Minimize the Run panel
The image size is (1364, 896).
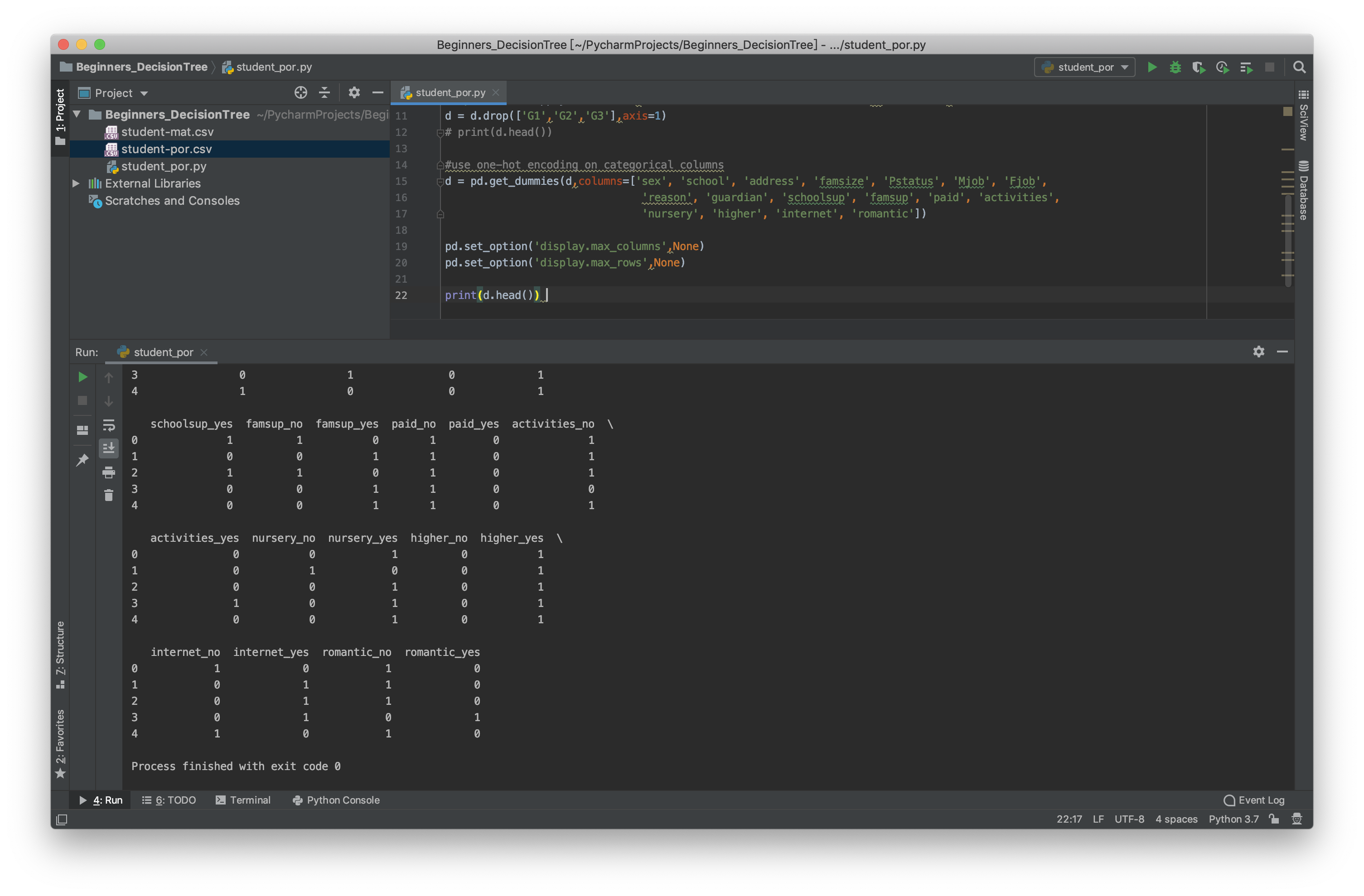[1282, 352]
